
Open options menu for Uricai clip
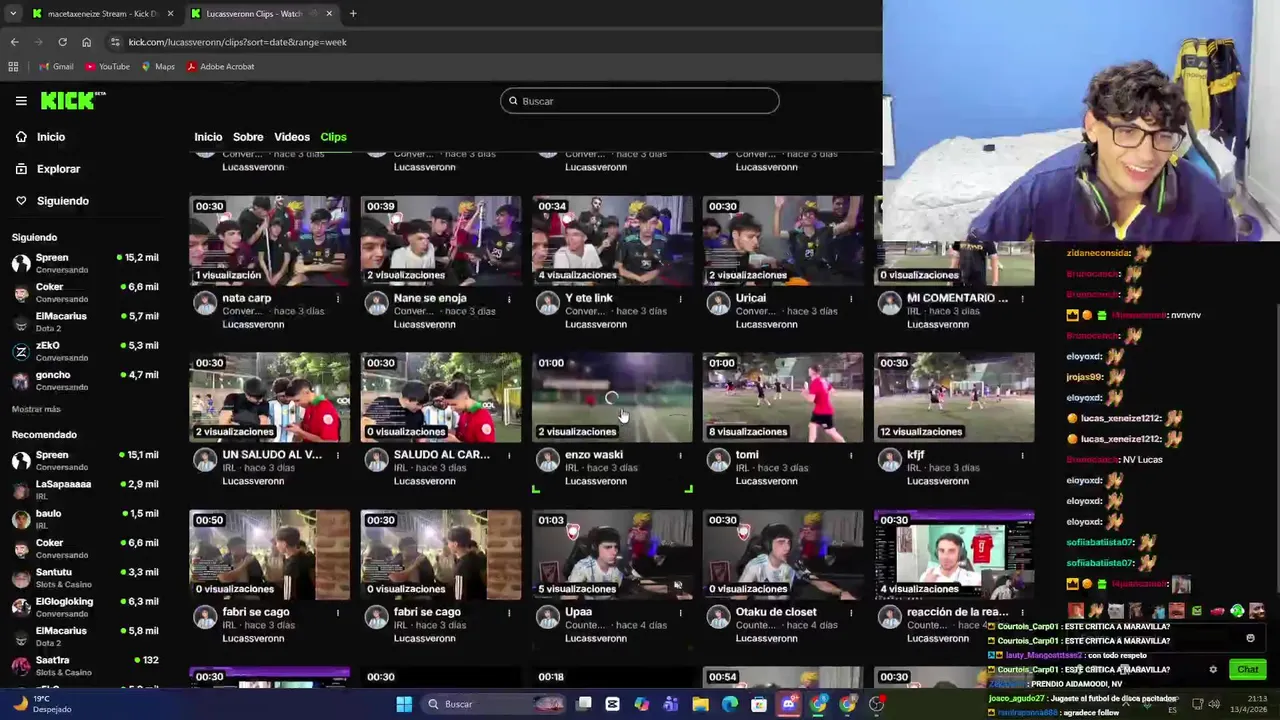coord(851,298)
